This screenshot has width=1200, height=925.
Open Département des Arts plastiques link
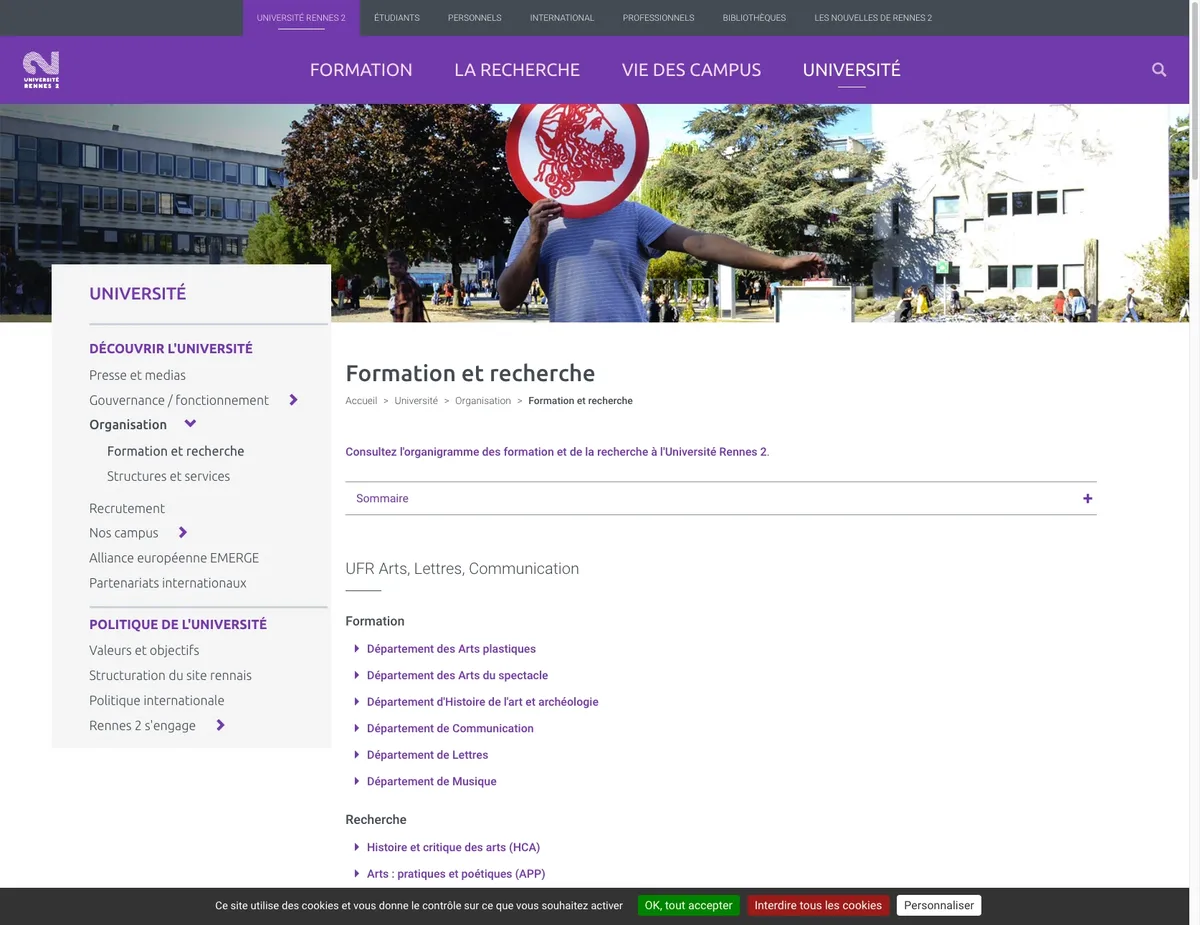tap(451, 649)
